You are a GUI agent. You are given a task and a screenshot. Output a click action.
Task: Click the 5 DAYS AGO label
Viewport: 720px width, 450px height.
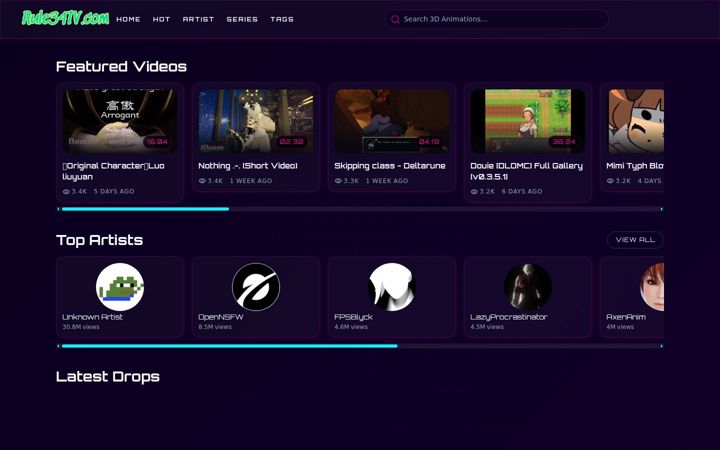[x=114, y=191]
